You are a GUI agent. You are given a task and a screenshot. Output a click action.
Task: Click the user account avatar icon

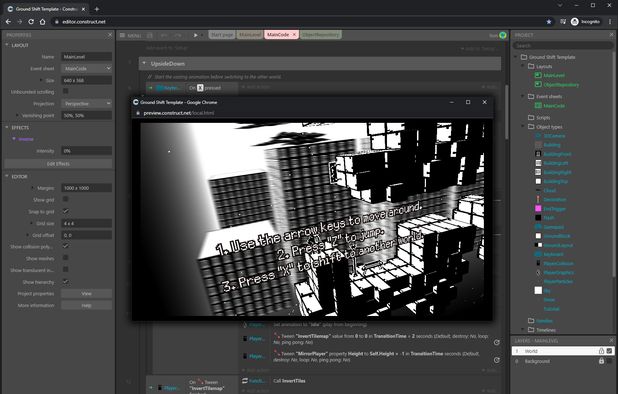[575, 22]
